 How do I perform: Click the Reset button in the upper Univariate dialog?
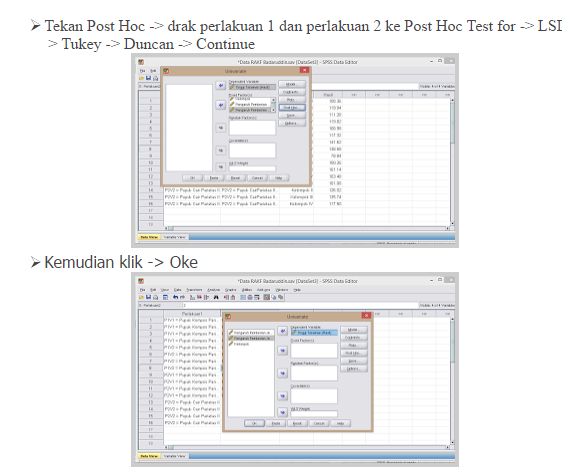click(235, 178)
